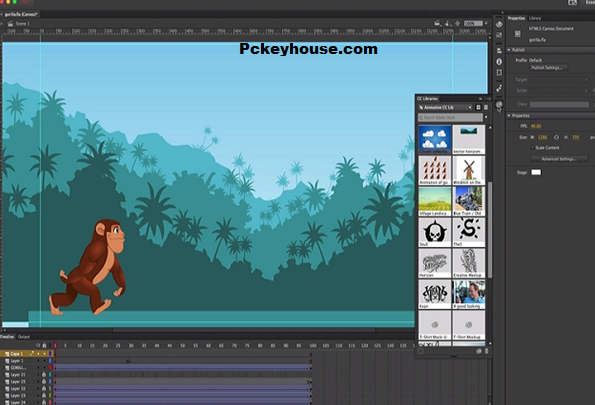
Task: Click frame 50 on the timeline ruler
Action: point(183,345)
